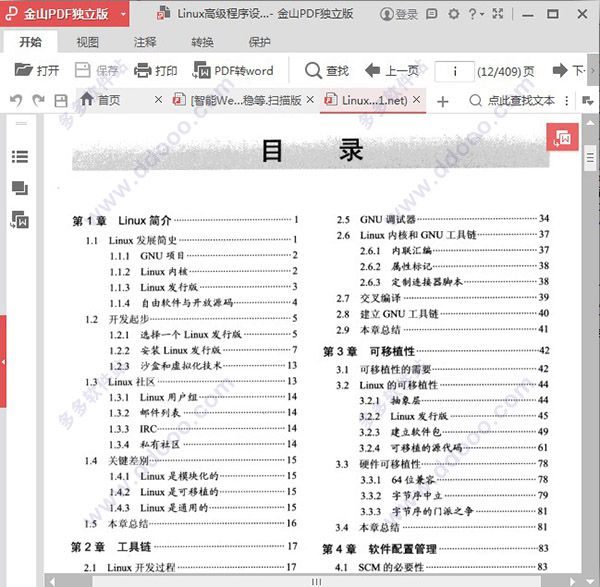Viewport: 600px width, 587px height.
Task: Open the outline list icon in sidebar
Action: pyautogui.click(x=20, y=157)
